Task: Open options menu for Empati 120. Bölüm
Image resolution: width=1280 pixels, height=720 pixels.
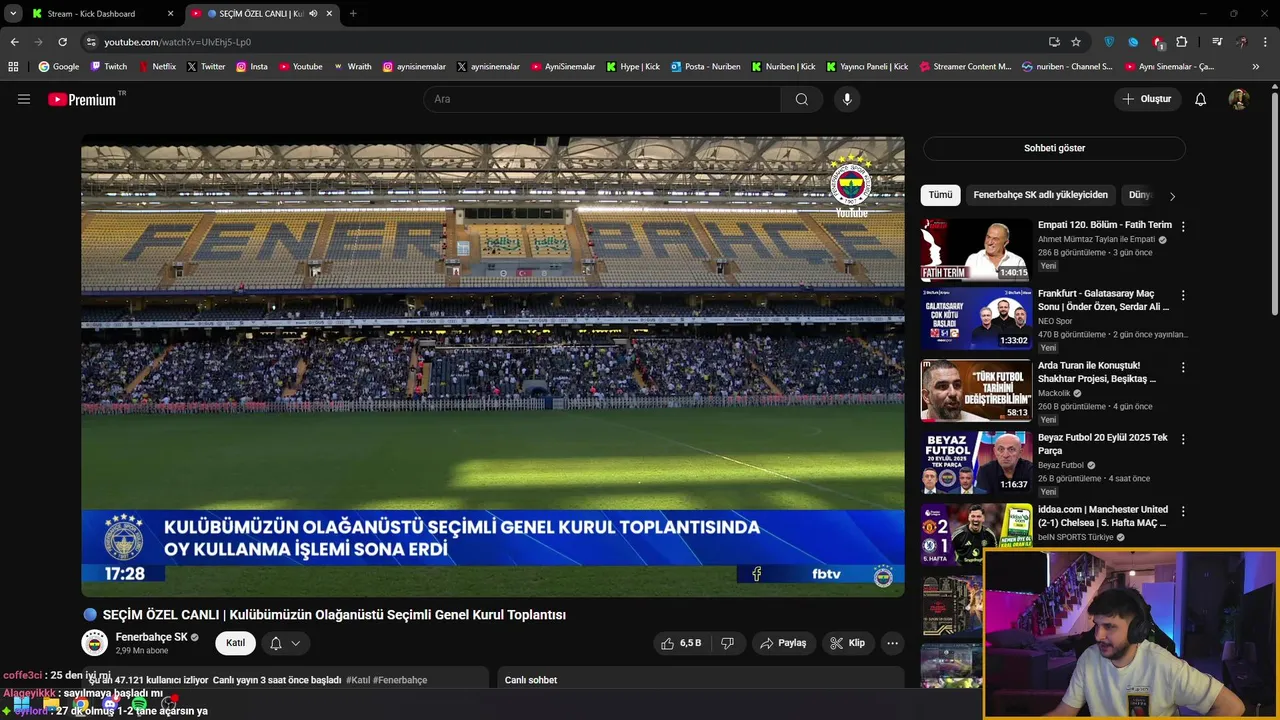Action: (1183, 227)
